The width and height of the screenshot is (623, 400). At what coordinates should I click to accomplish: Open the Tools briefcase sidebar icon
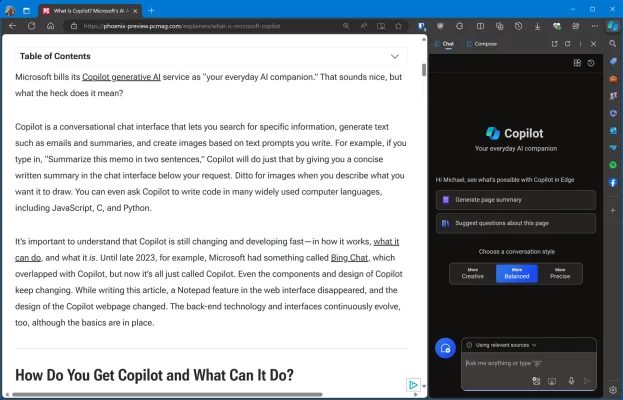613,79
